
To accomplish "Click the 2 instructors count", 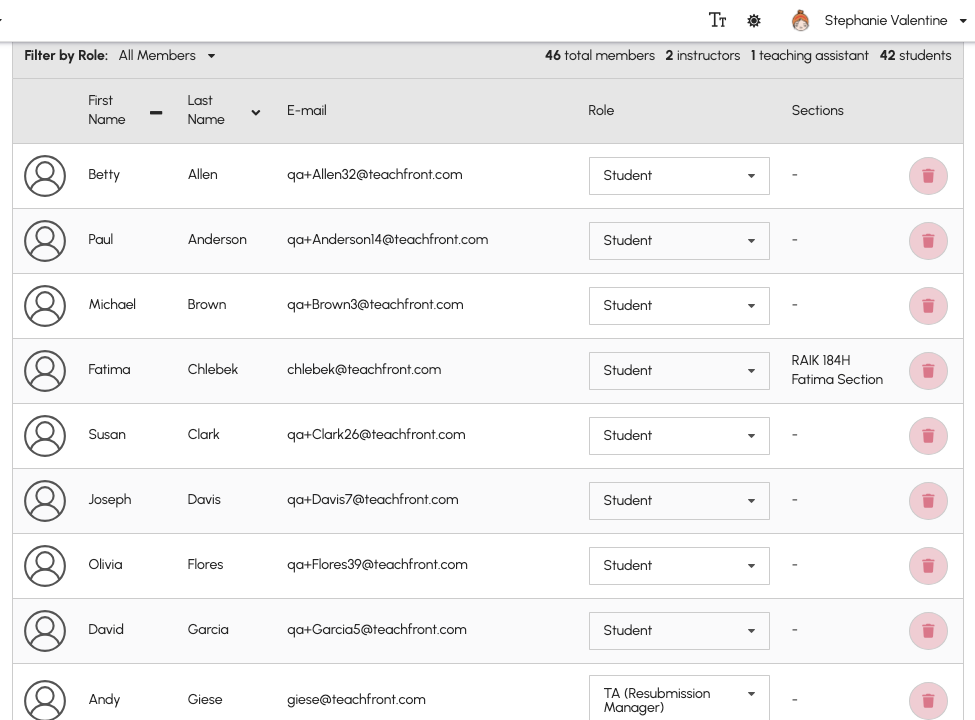I will tap(703, 55).
